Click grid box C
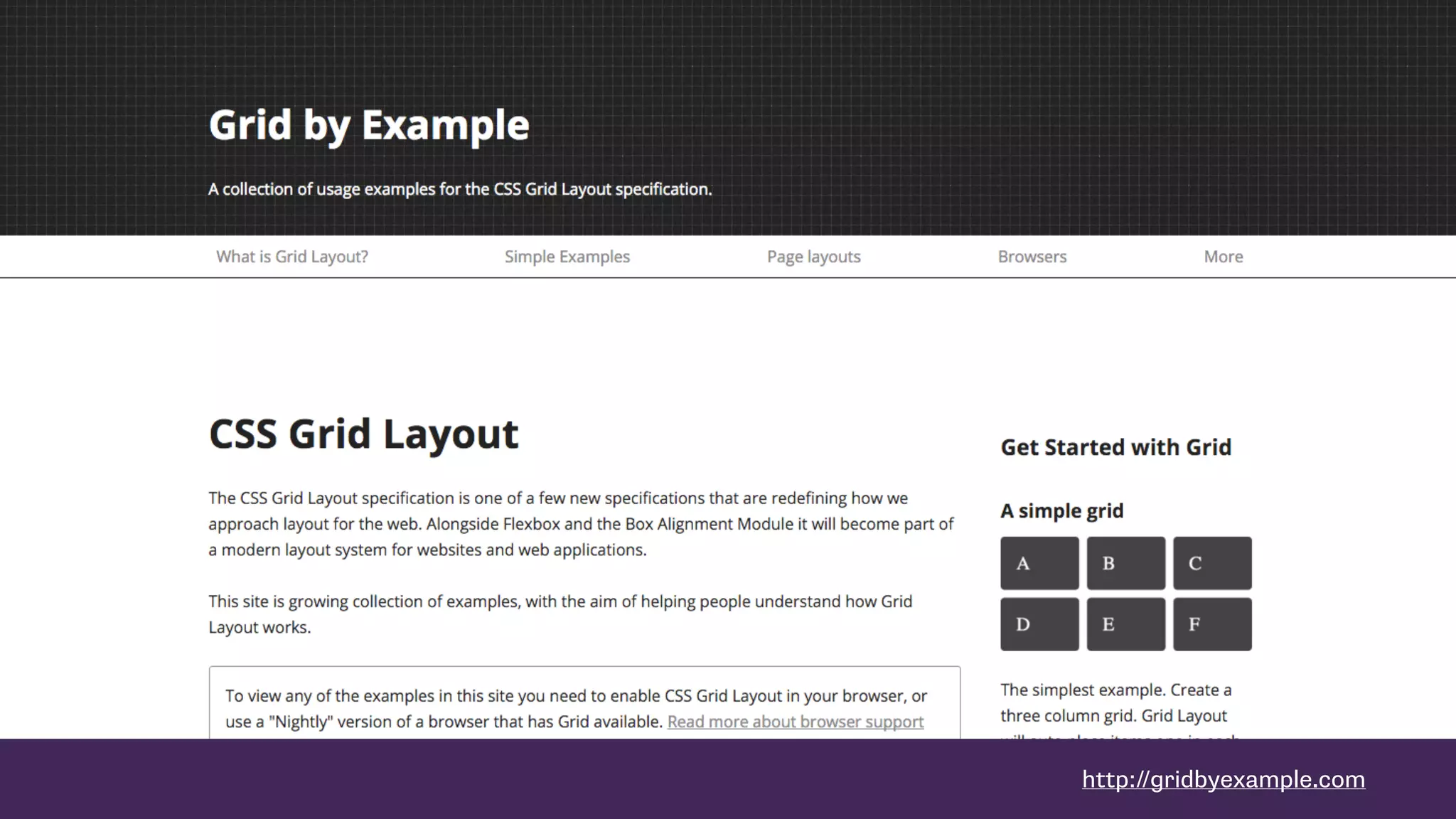 tap(1211, 563)
